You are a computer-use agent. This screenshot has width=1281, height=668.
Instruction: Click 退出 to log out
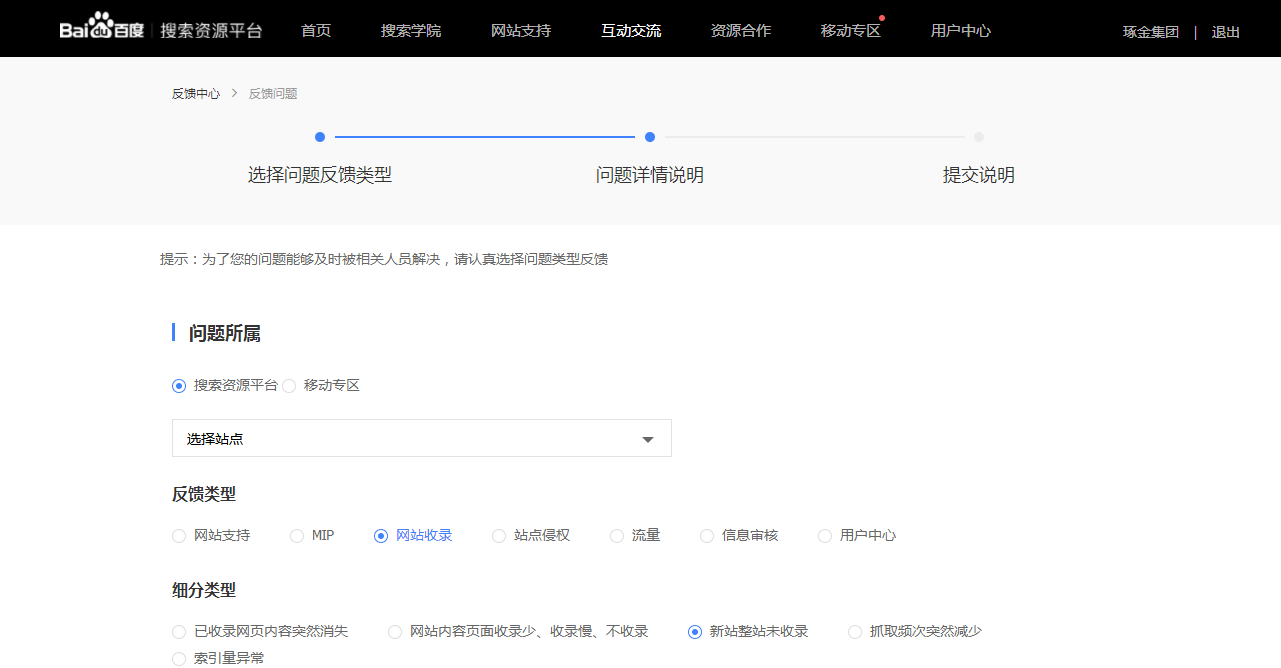(x=1225, y=31)
